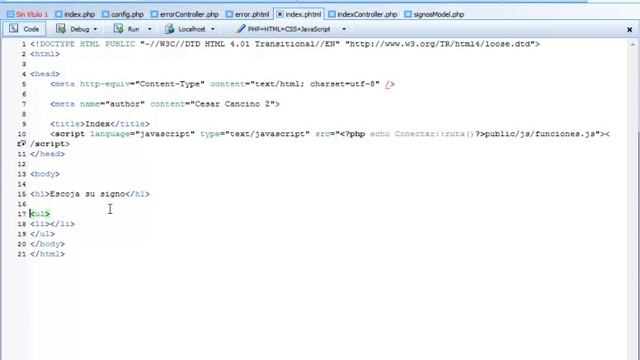Open the index.php tab
This screenshot has width=640, height=360.
pyautogui.click(x=75, y=14)
